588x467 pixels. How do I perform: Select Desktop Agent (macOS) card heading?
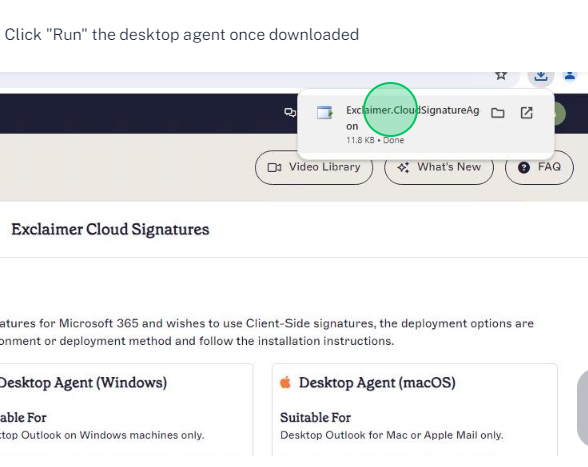377,383
